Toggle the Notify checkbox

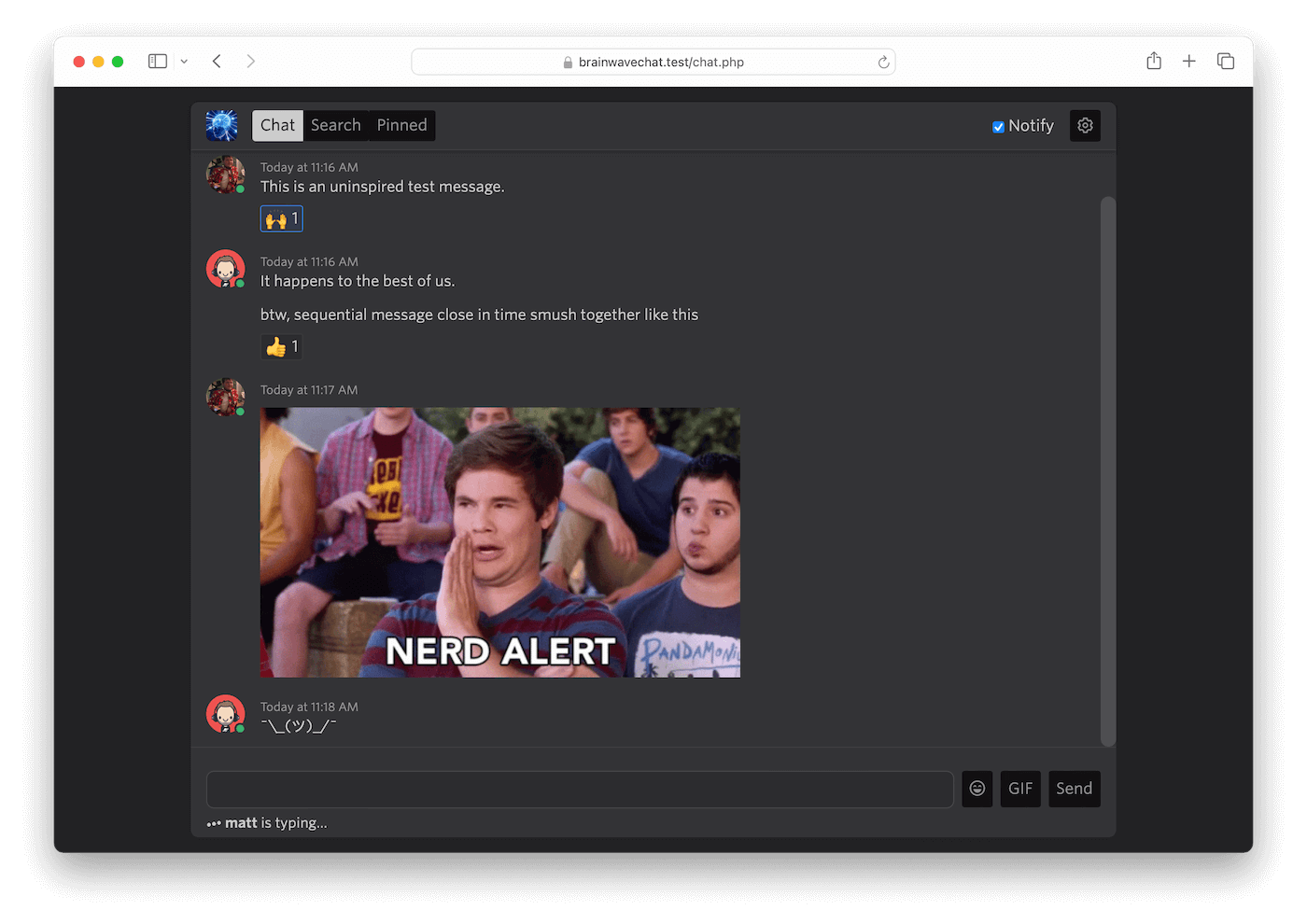(998, 127)
